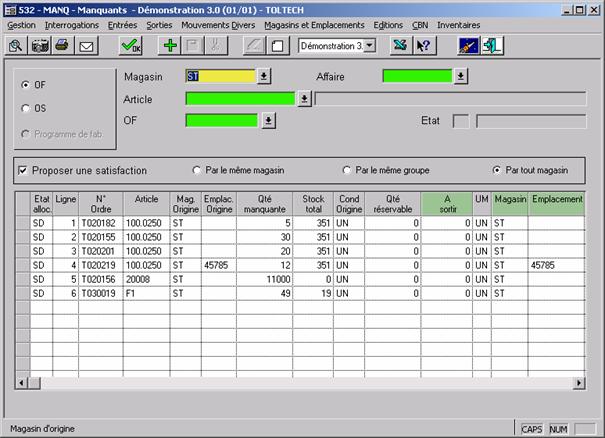This screenshot has width=605, height=438.
Task: Click the green A sortir column header
Action: [446, 205]
